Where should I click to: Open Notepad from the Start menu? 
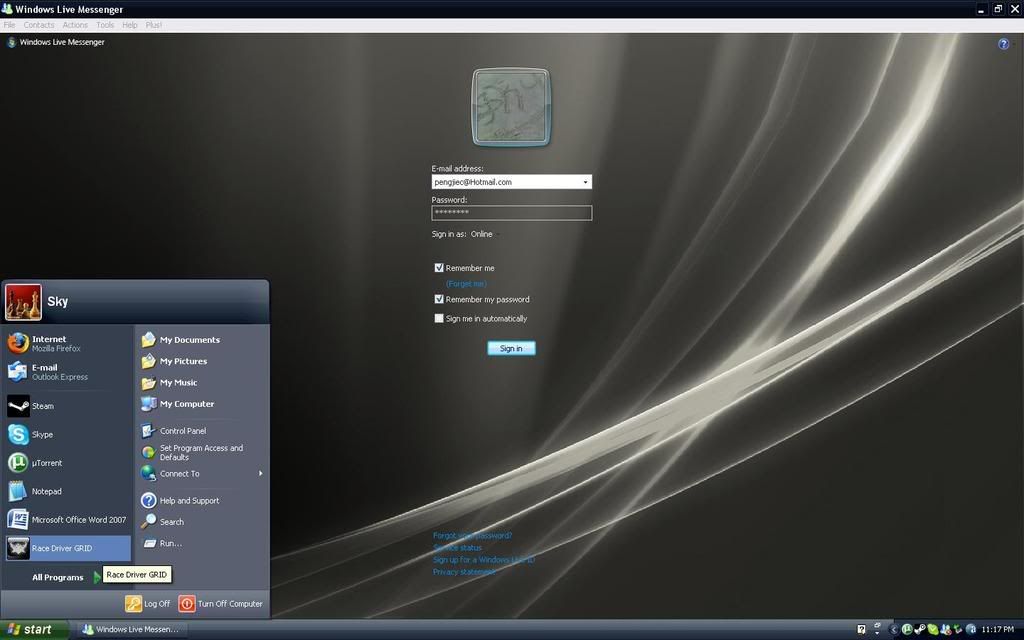[68, 491]
